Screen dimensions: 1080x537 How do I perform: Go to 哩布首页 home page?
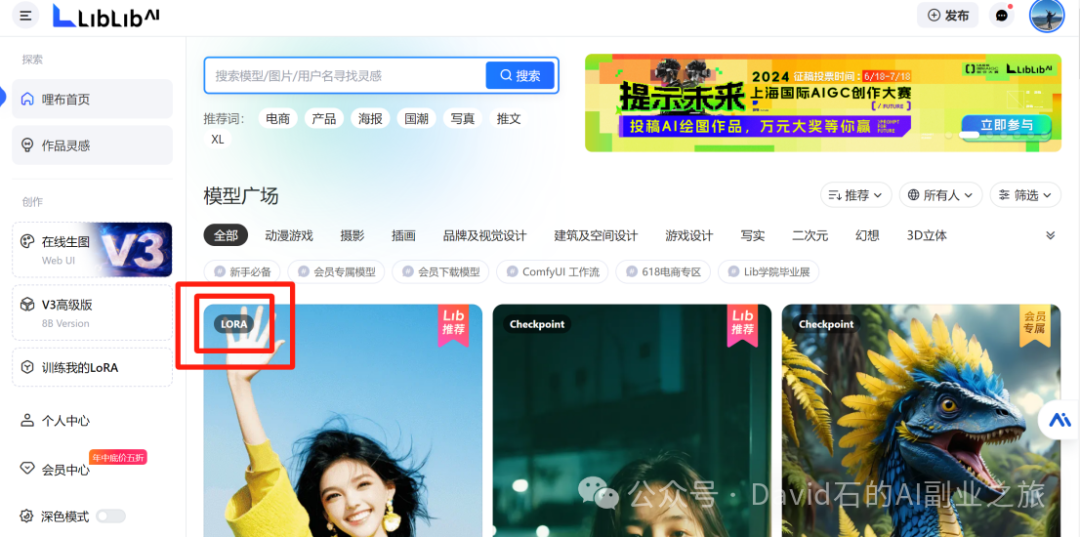92,99
